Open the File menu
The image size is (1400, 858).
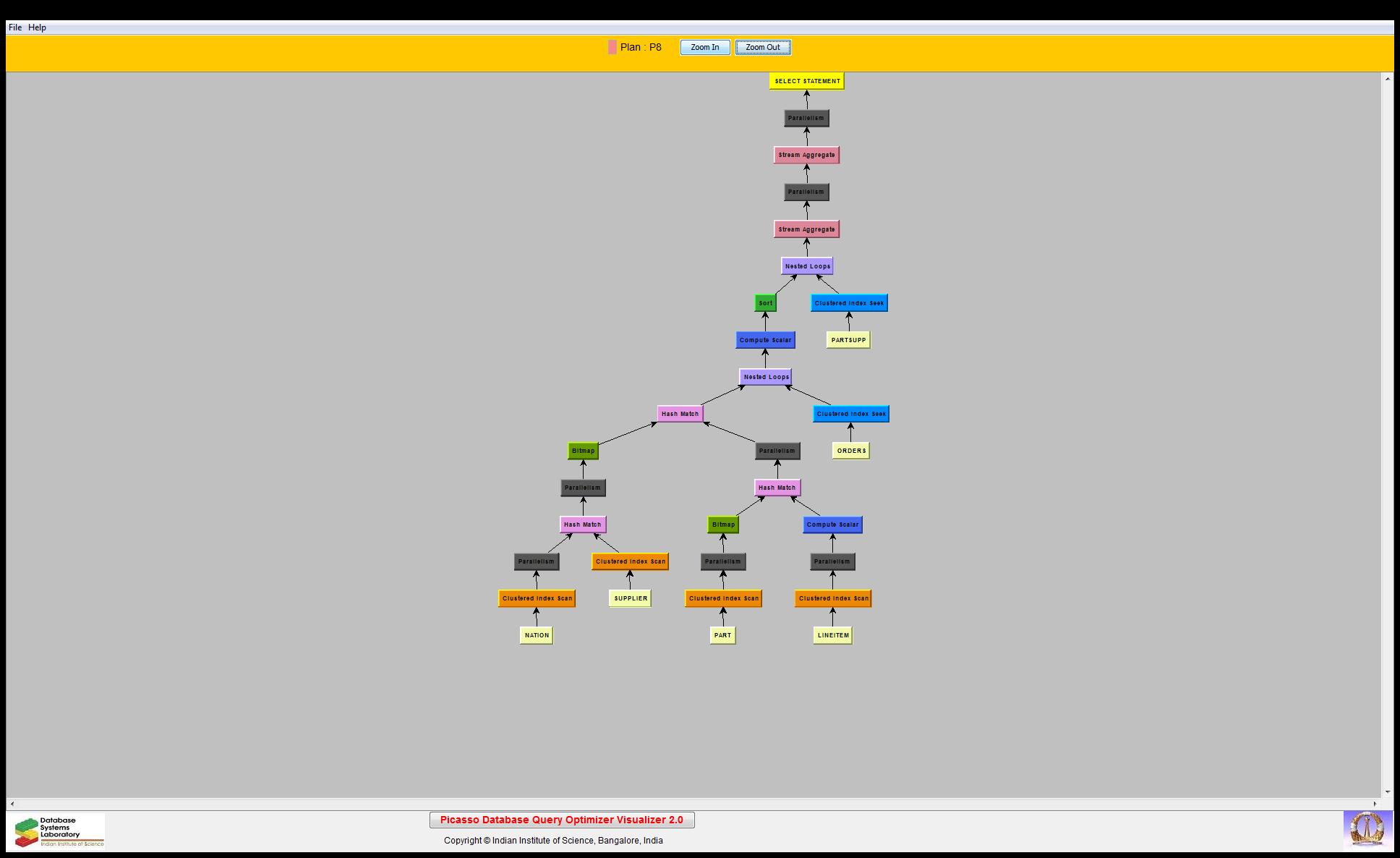[15, 27]
